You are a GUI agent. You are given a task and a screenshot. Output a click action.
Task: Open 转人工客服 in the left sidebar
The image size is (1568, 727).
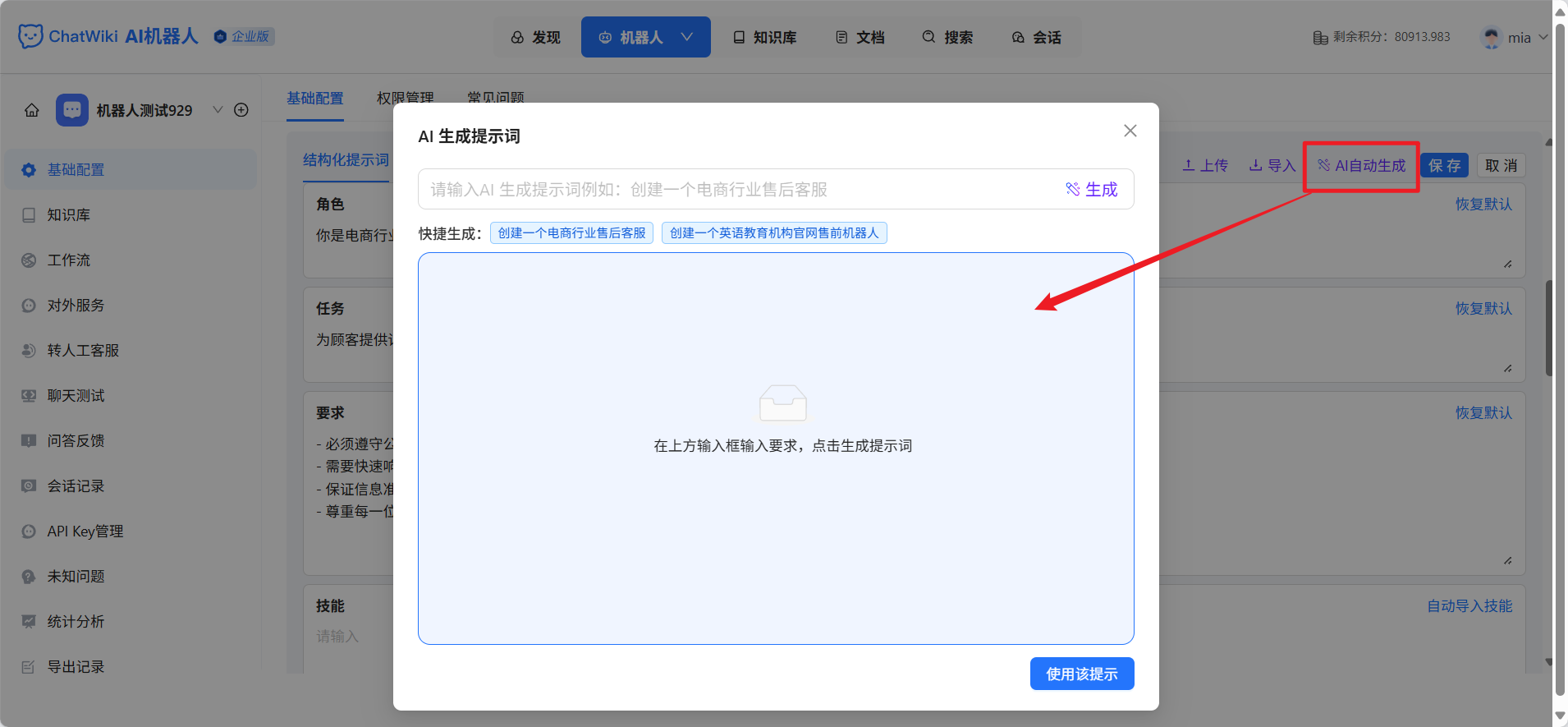(131, 351)
